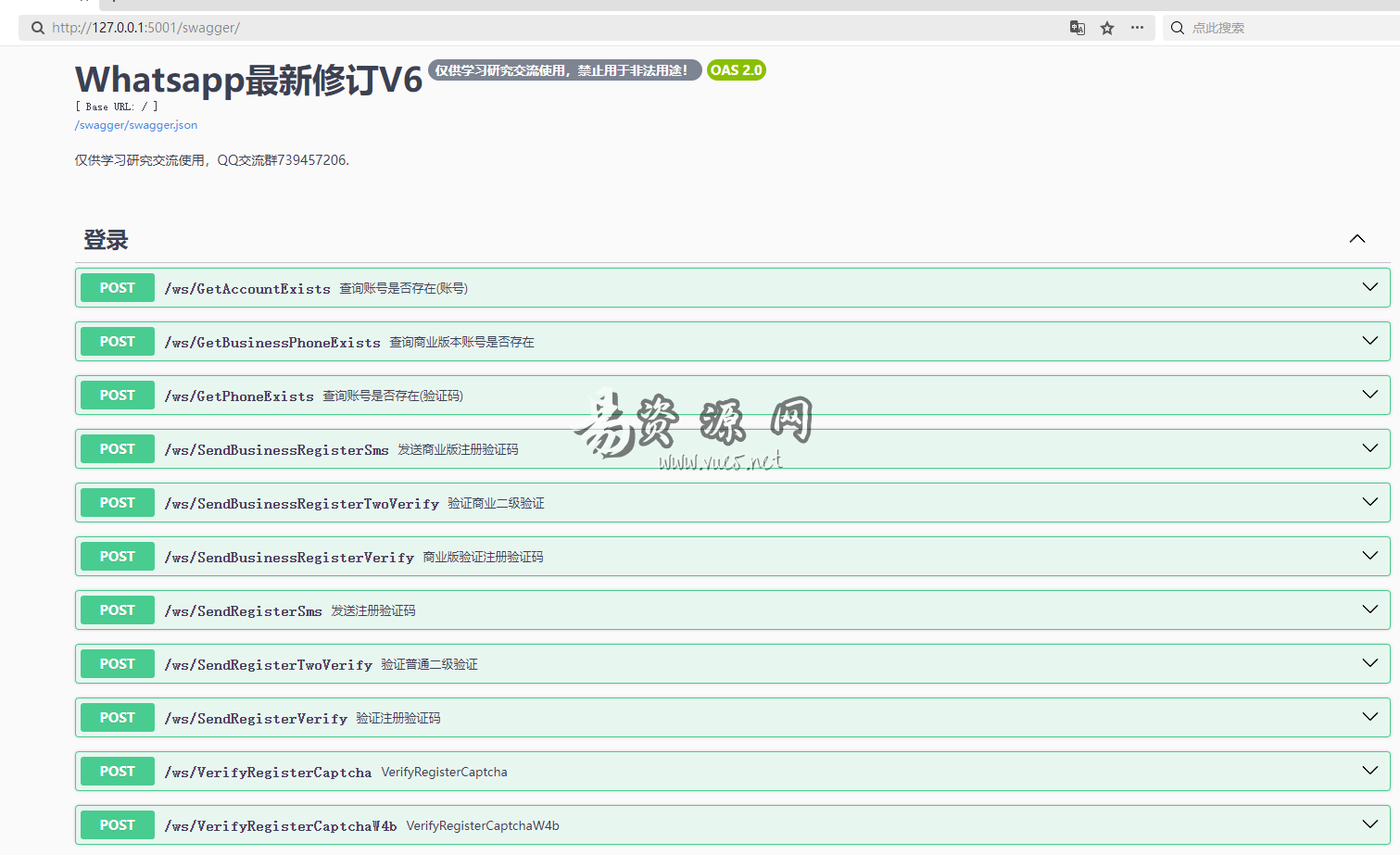Click the /ws/GetPhoneExists path text
1400x855 pixels.
[239, 396]
